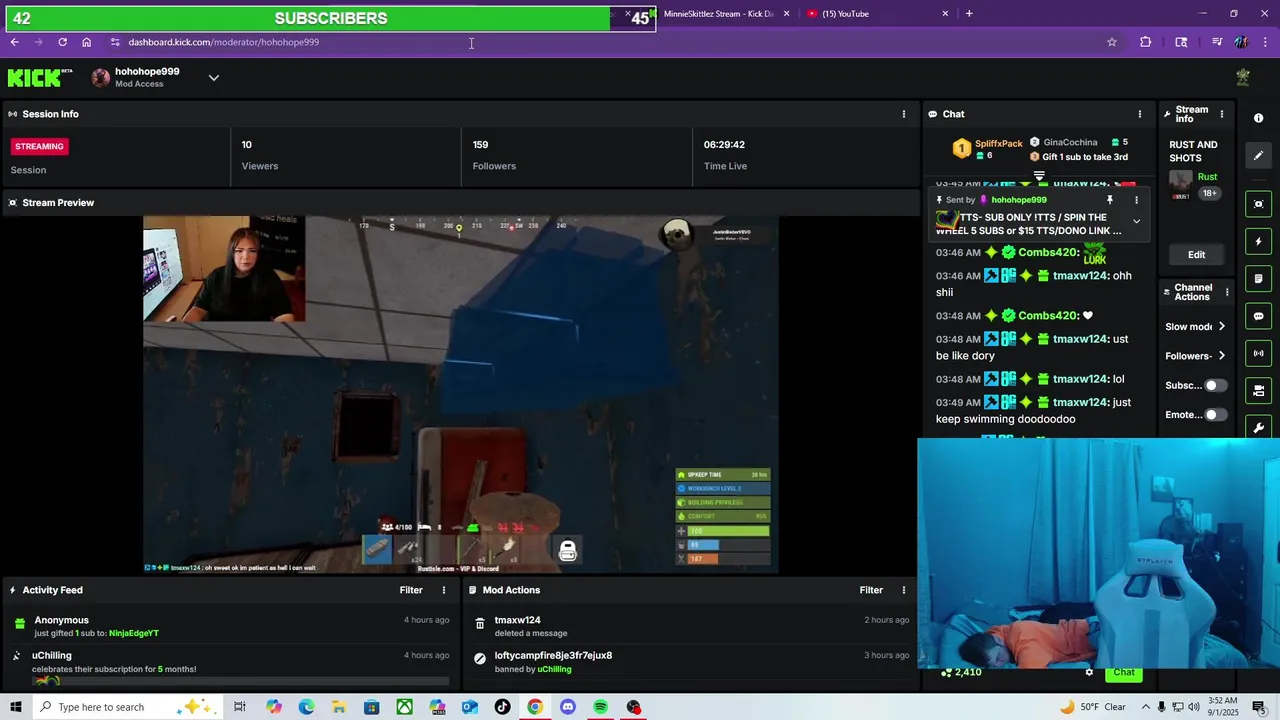
Task: Collapse the chat leaderboard handle
Action: point(1039,176)
